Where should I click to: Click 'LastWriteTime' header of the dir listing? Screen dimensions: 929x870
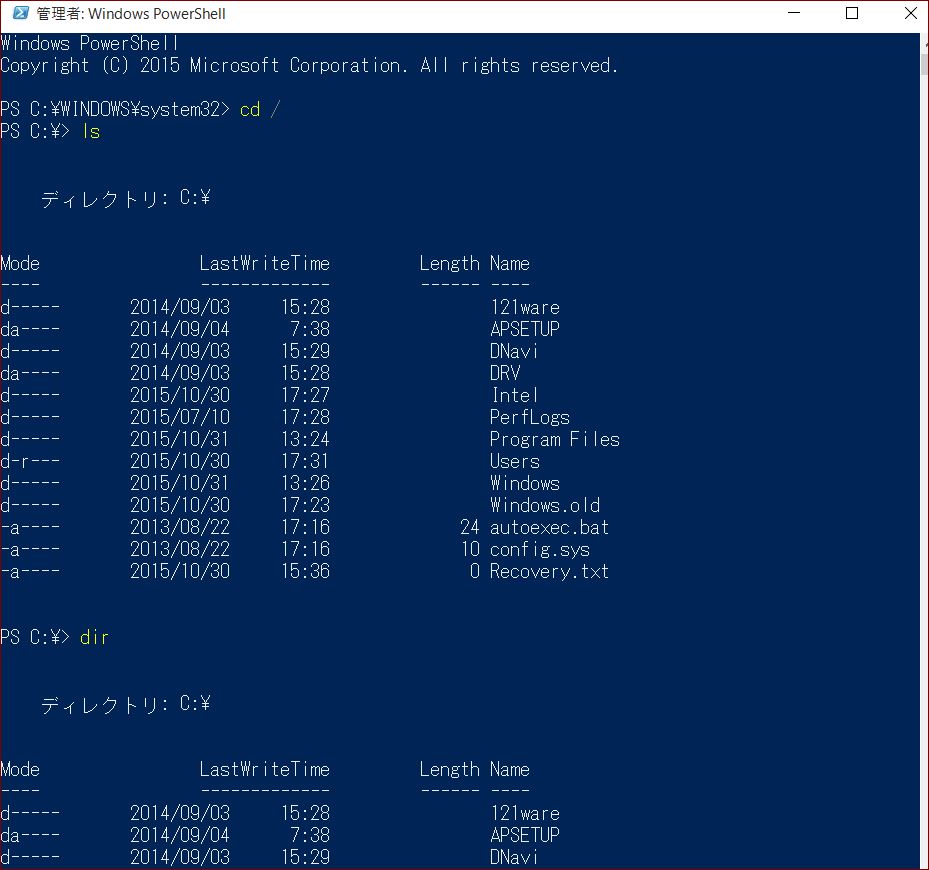pos(264,769)
